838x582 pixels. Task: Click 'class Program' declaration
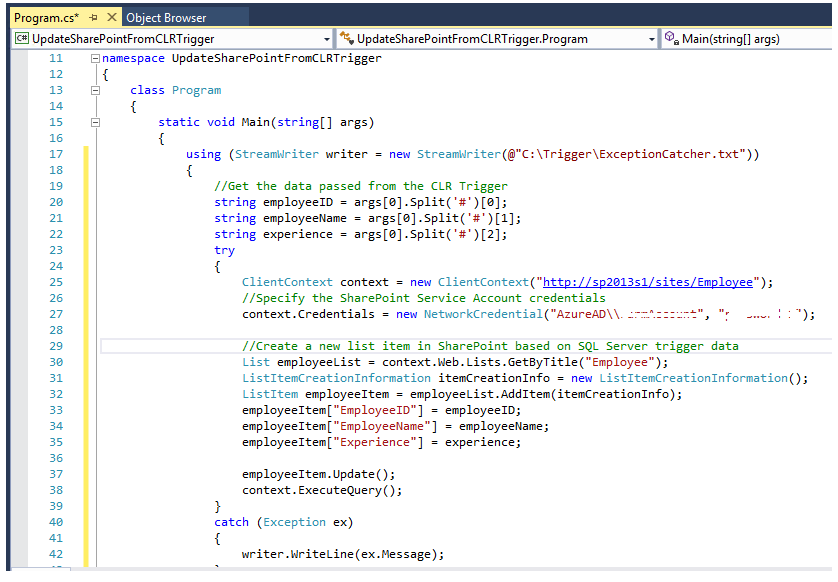coord(175,90)
